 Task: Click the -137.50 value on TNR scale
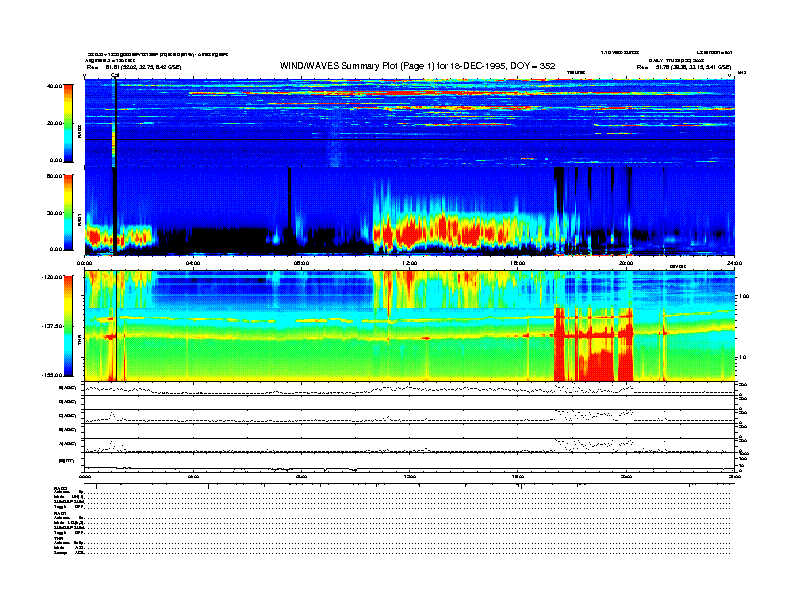(52, 326)
